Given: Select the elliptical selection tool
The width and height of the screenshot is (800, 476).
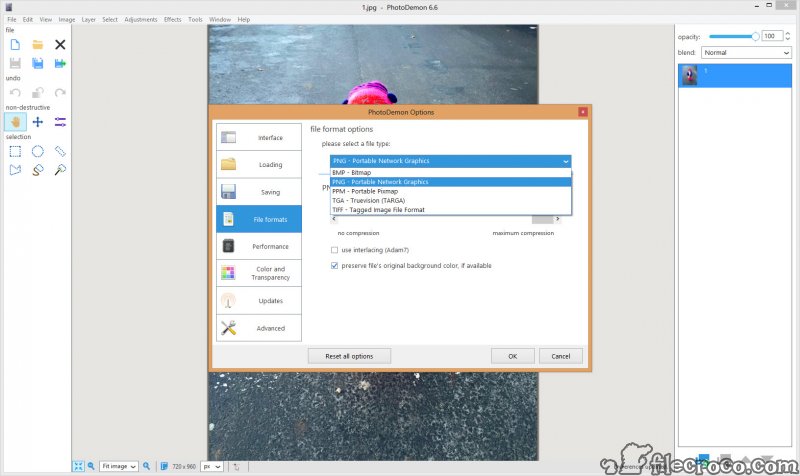Looking at the screenshot, I should click(38, 152).
